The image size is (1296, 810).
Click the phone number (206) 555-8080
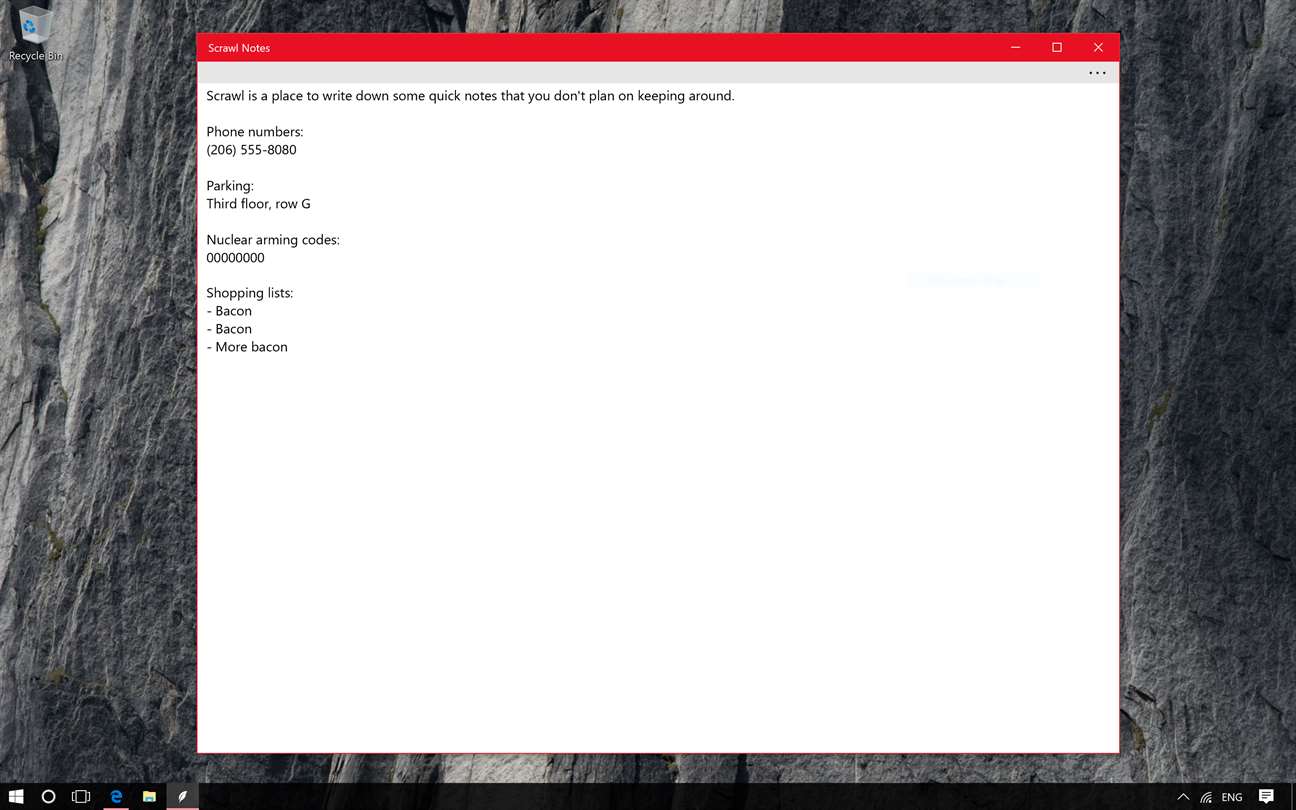point(251,150)
